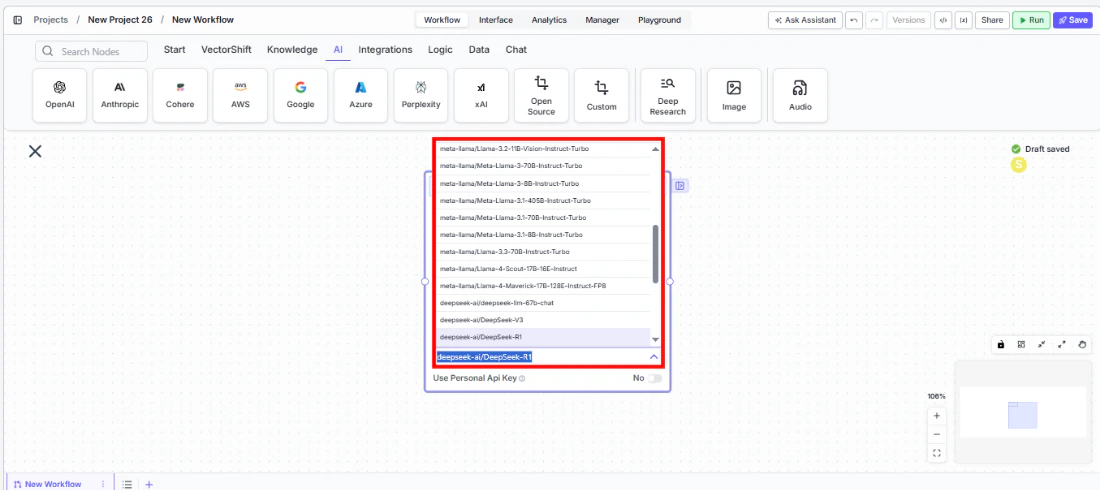Viewport: 1100px width, 490px height.
Task: Add an Anthropic node
Action: 120,95
